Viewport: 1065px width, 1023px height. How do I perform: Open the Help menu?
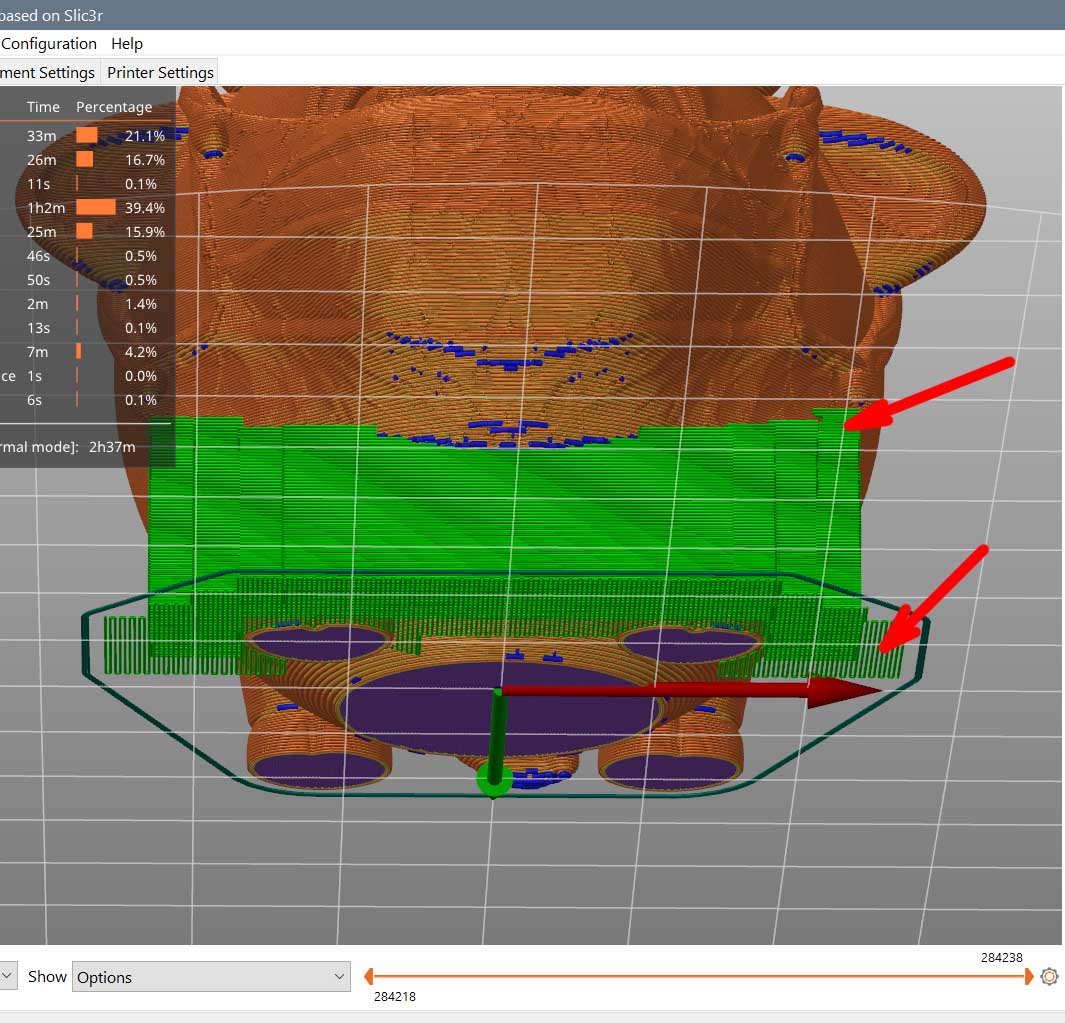[127, 44]
